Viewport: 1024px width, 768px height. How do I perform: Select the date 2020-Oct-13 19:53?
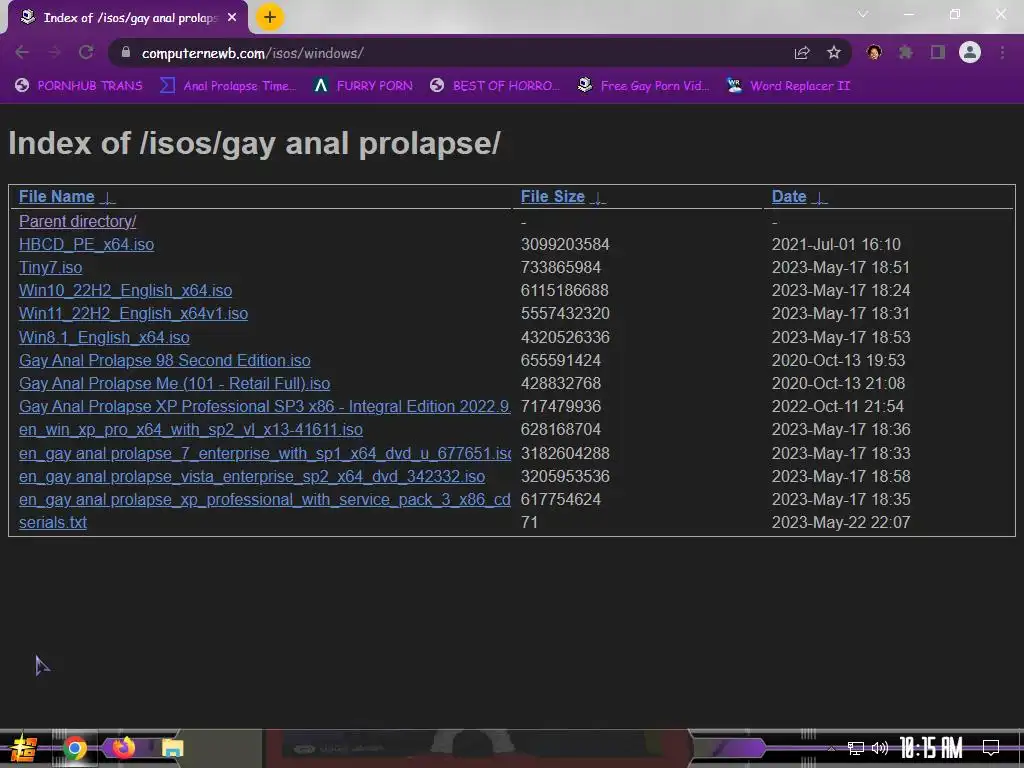click(839, 360)
